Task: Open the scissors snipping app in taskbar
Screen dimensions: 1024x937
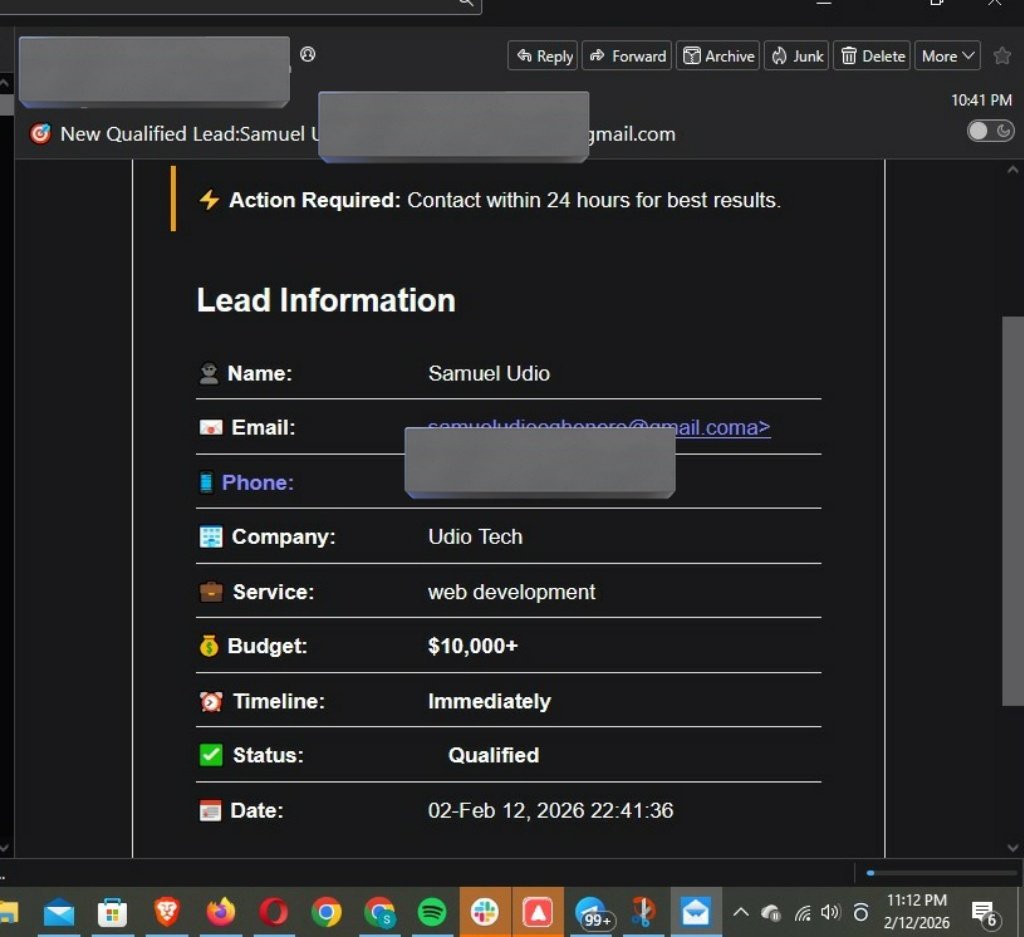Action: click(x=643, y=912)
